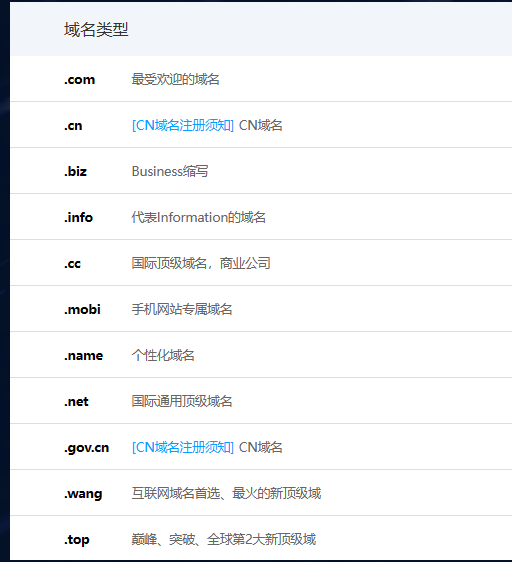Select the .name domain label
The image size is (512, 562).
pos(84,355)
